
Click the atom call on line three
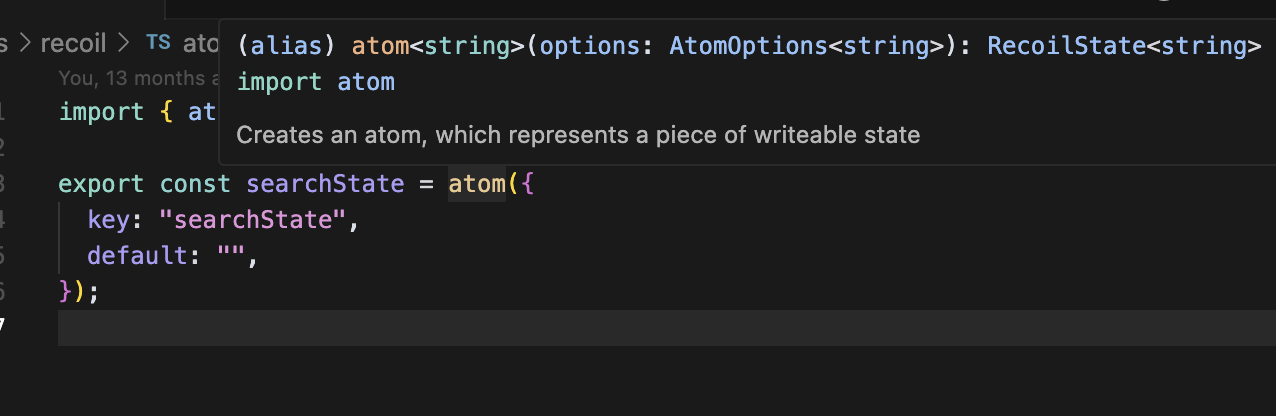click(477, 184)
